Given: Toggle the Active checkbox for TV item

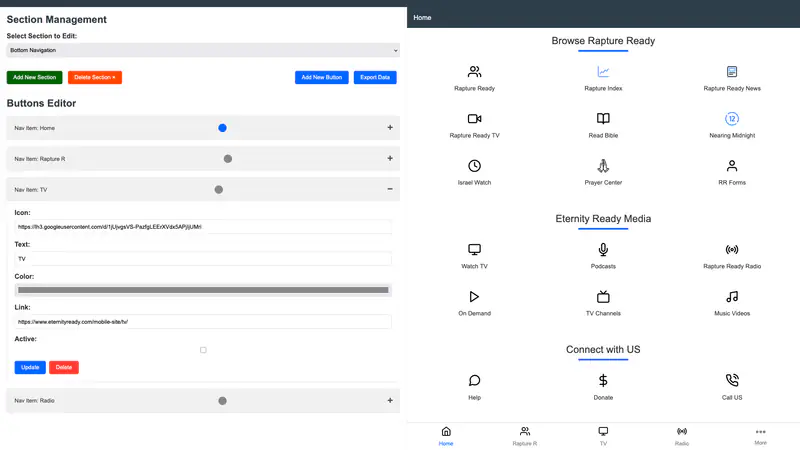Looking at the screenshot, I should pos(203,350).
